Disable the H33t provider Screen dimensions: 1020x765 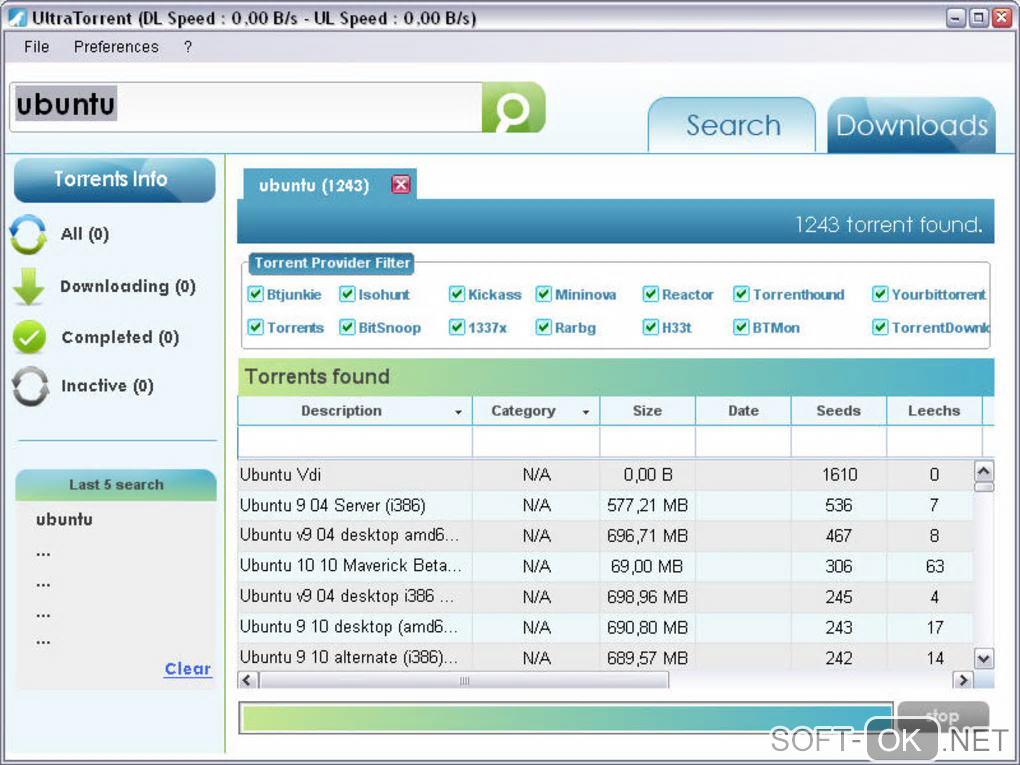point(651,327)
